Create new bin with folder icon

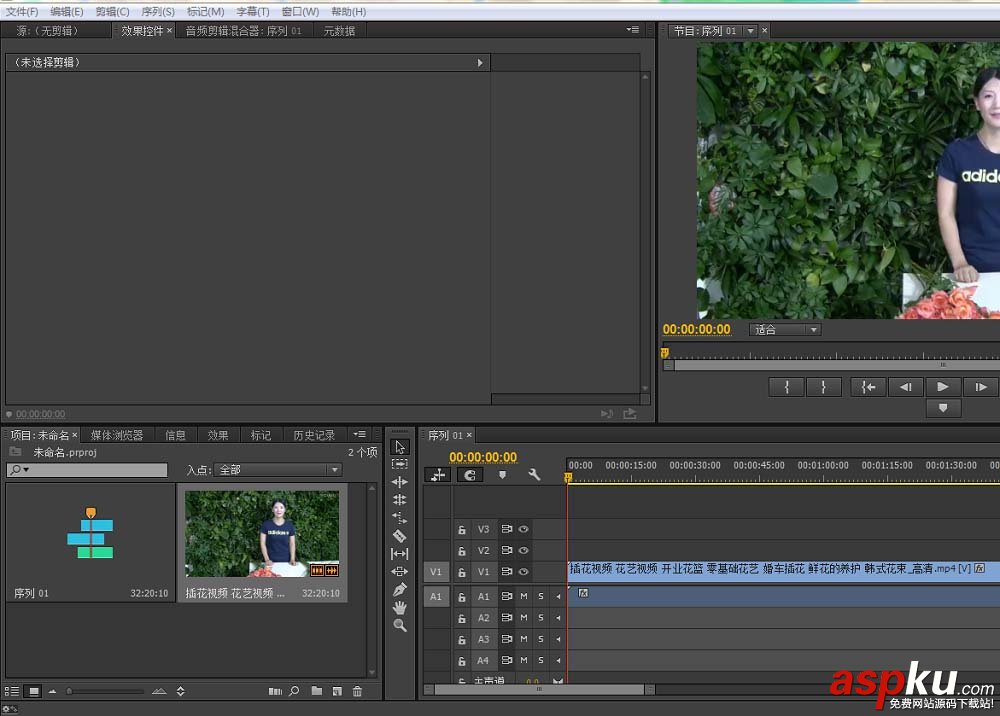[316, 691]
